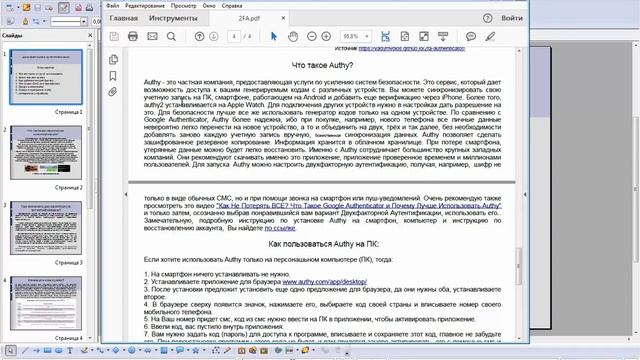640x360 pixels.
Task: Close the 2FA.pdf tab
Action: click(283, 18)
